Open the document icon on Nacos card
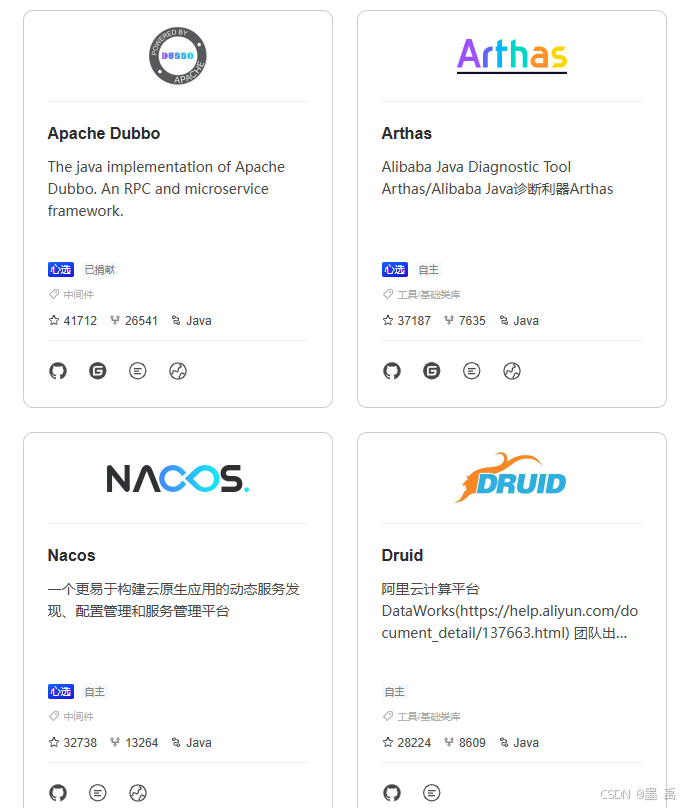 tap(97, 793)
